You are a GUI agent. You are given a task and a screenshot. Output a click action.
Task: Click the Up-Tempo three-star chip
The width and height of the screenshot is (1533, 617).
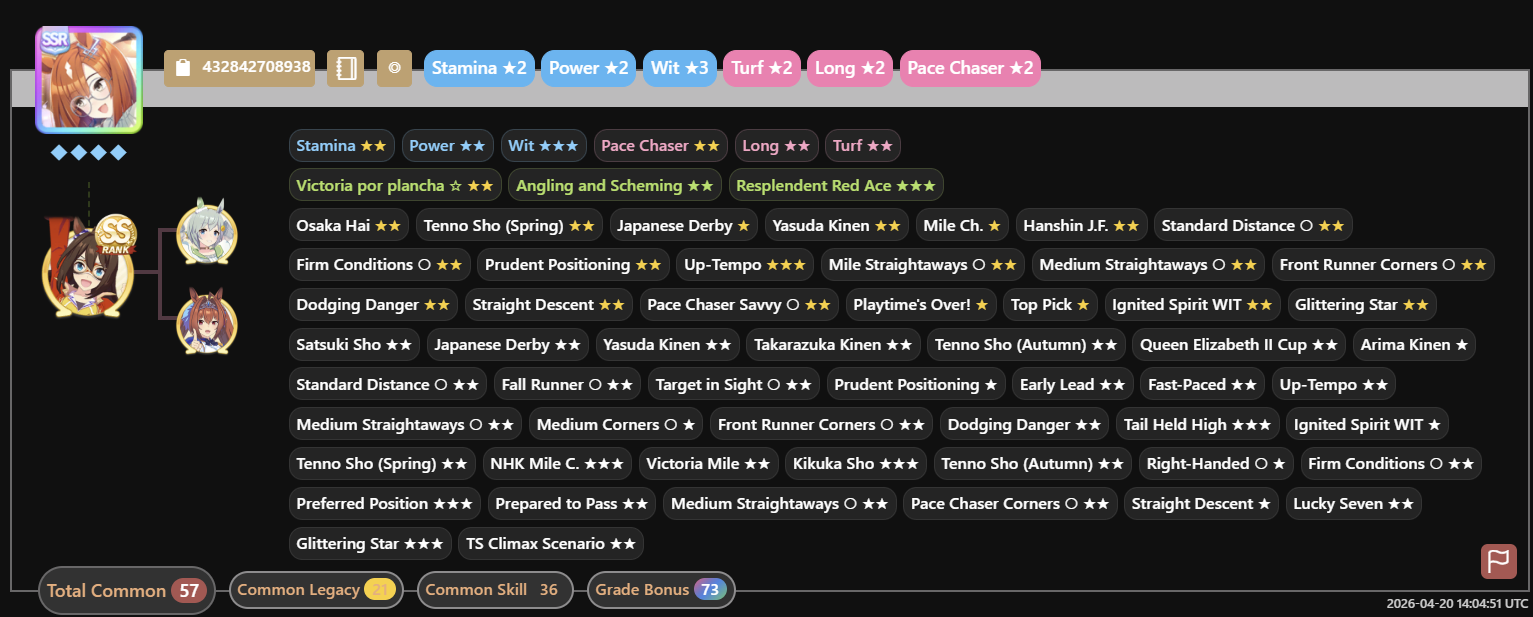(746, 265)
